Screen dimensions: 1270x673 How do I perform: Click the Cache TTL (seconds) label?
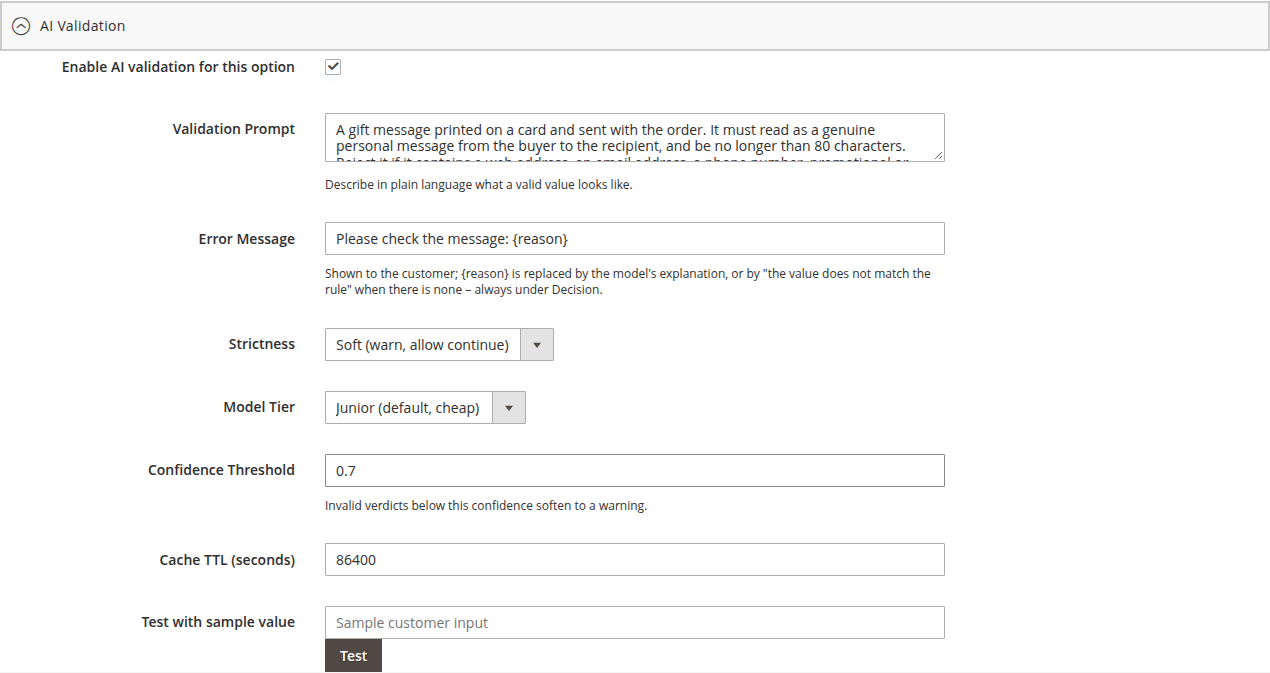(x=227, y=560)
